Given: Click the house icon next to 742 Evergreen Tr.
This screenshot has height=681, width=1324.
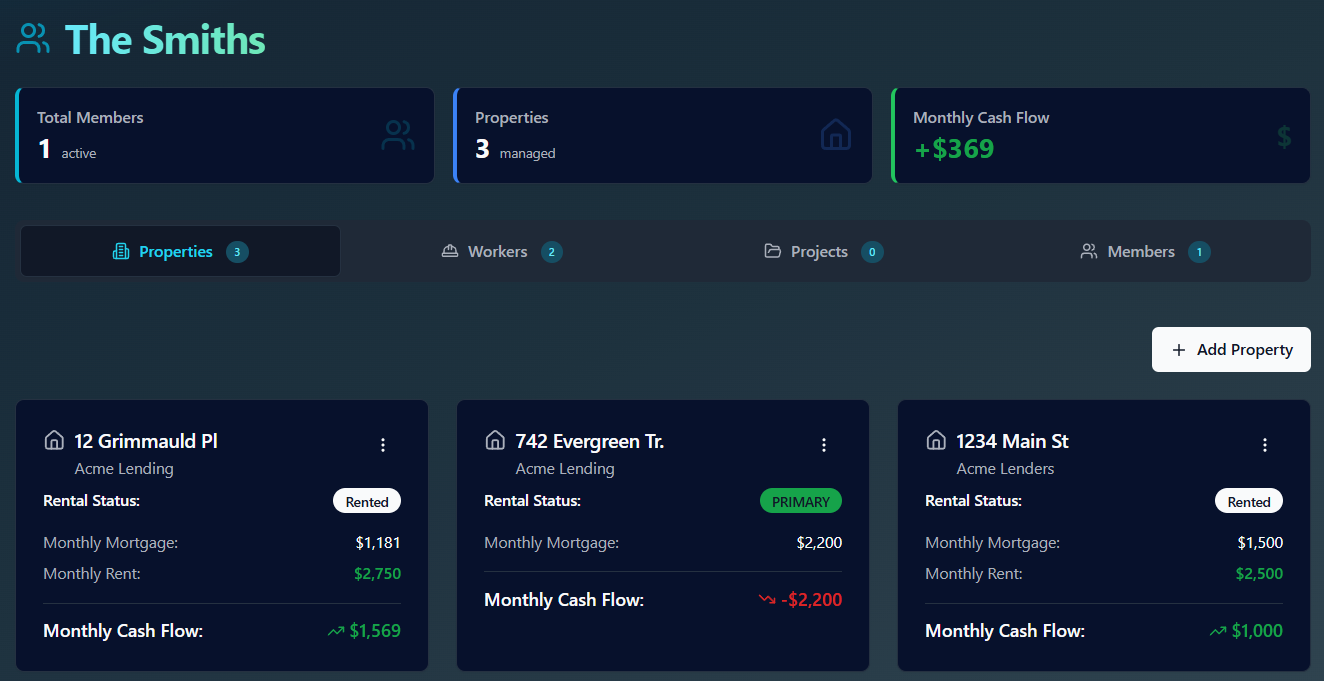Looking at the screenshot, I should [495, 440].
